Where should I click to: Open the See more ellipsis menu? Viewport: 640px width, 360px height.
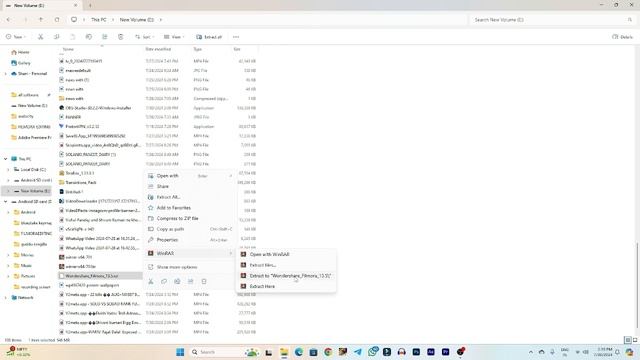pyautogui.click(x=236, y=37)
